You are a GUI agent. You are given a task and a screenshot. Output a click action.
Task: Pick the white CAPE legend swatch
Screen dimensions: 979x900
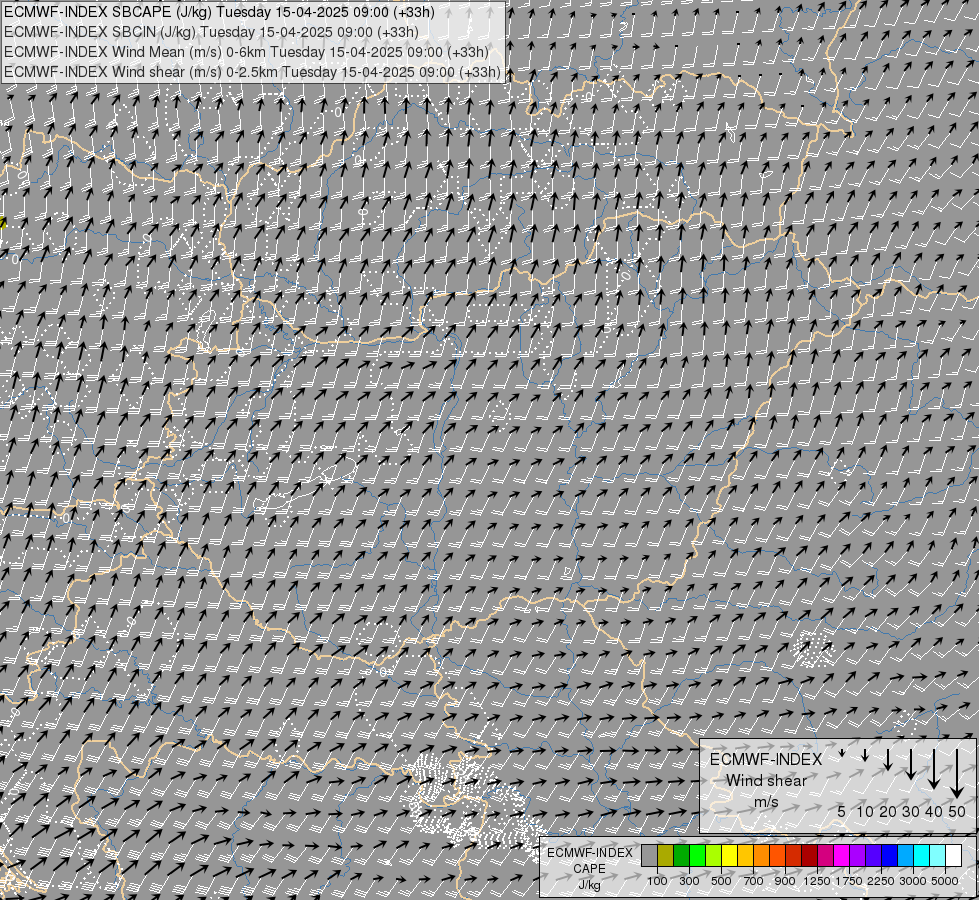(x=953, y=855)
